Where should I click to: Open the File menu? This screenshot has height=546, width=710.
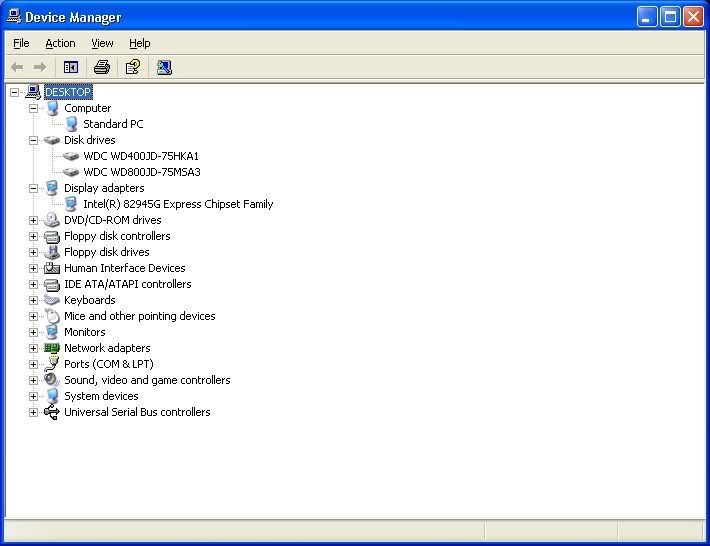pos(21,43)
